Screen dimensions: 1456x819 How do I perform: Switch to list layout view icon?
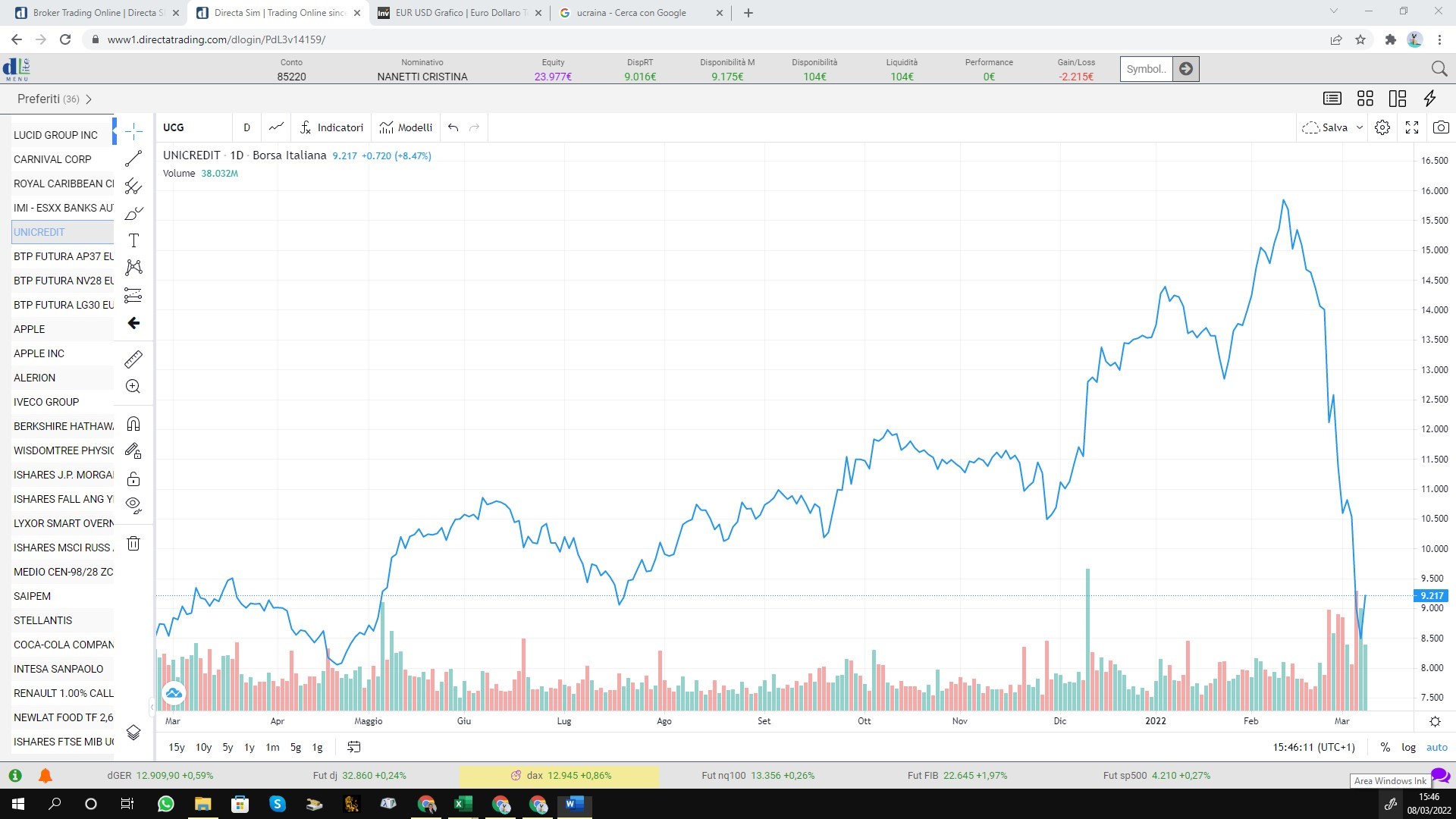1332,99
